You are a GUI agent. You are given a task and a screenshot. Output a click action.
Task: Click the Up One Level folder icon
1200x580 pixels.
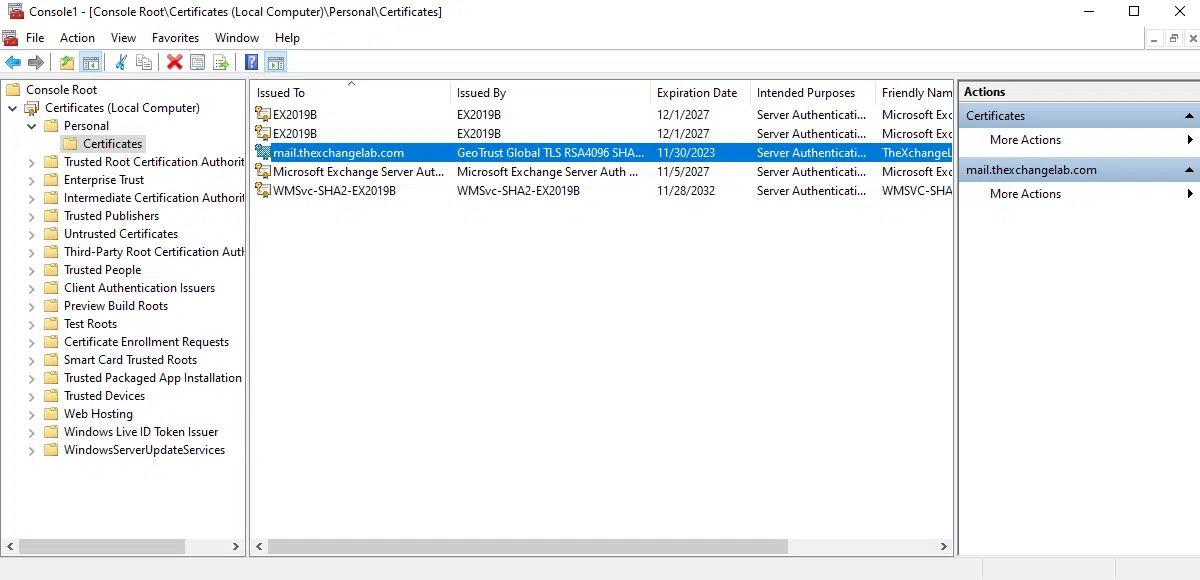tap(67, 63)
